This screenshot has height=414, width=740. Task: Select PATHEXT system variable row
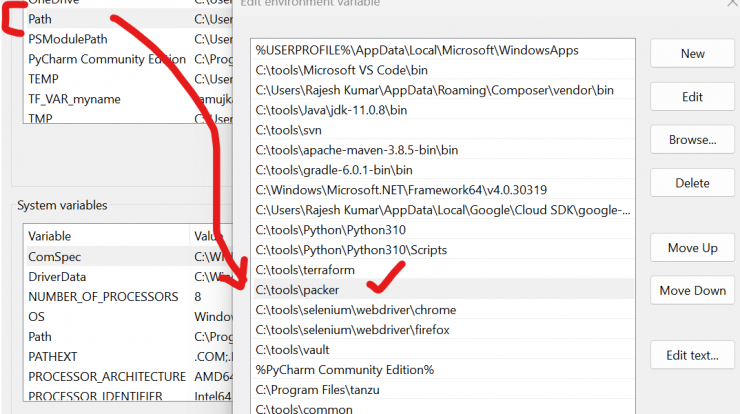point(128,356)
